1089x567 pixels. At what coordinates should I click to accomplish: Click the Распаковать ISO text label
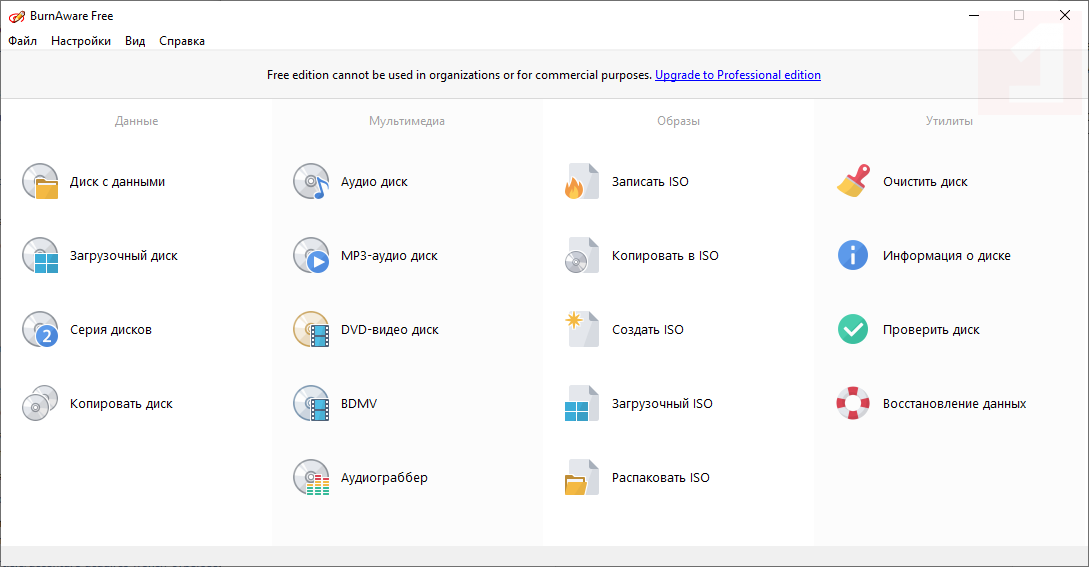660,478
